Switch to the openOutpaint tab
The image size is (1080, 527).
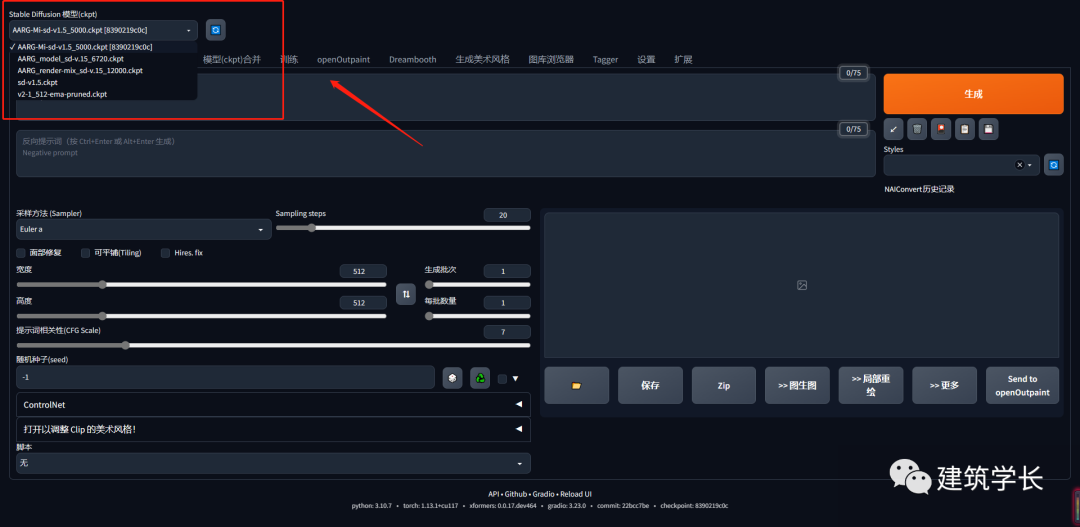click(x=343, y=60)
